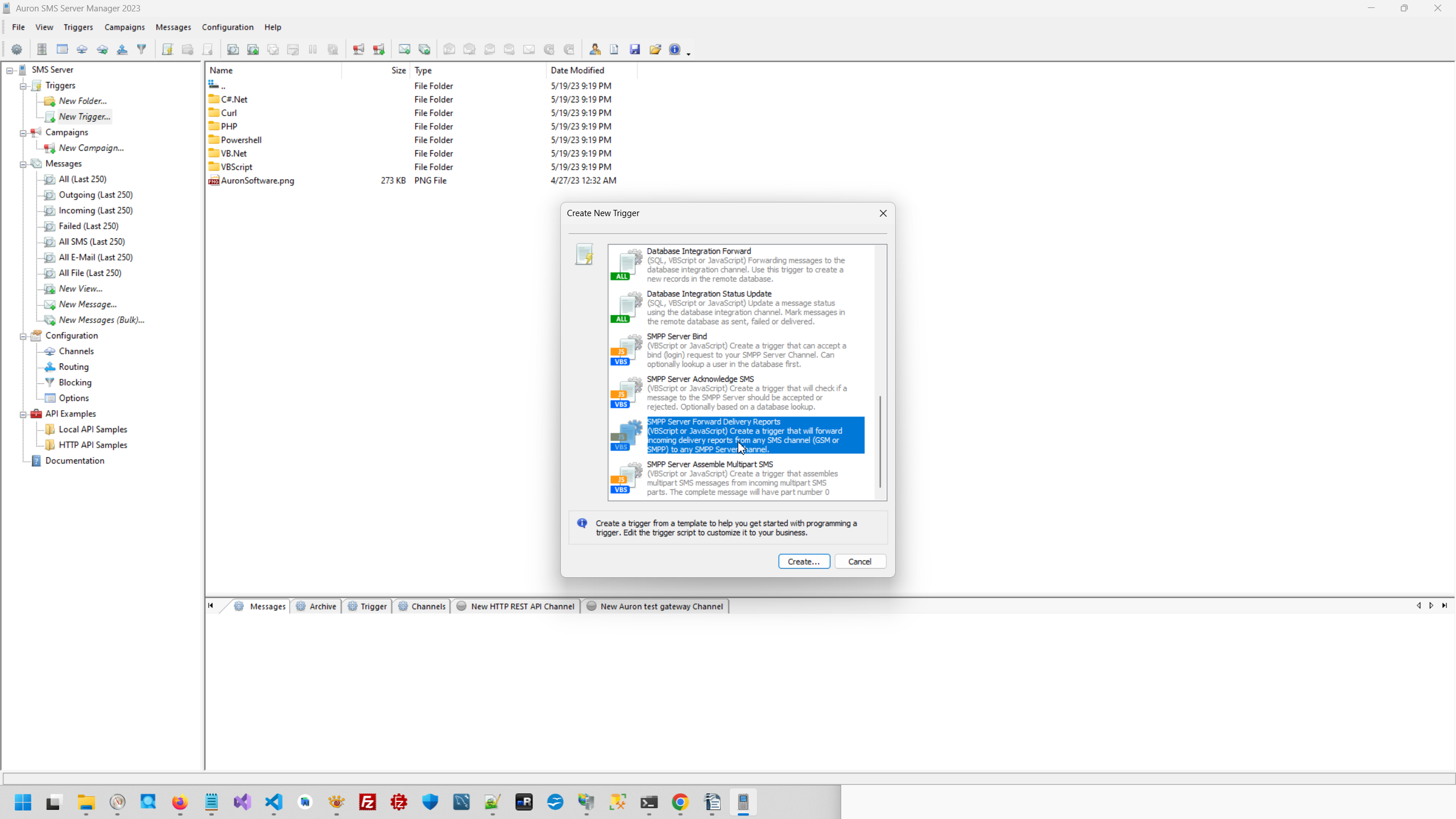Click the gear settings toolbar icon
Screen dimensions: 1456x819
pos(16,49)
